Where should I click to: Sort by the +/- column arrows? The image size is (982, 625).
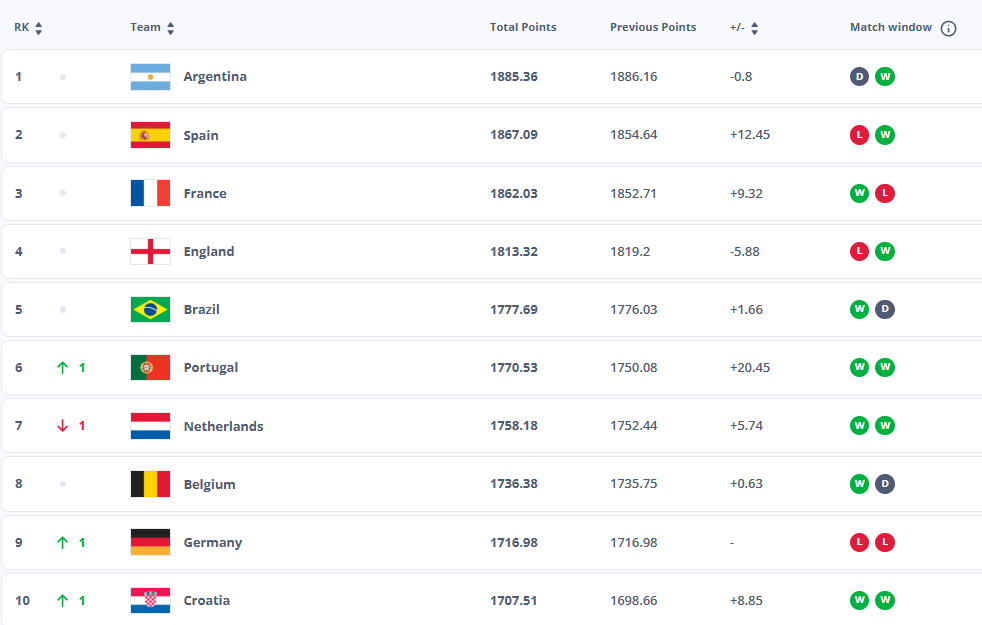pos(755,28)
